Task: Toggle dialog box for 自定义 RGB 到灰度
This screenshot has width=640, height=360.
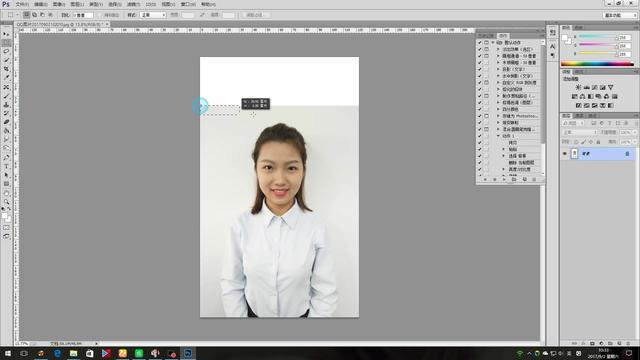Action: coord(486,82)
